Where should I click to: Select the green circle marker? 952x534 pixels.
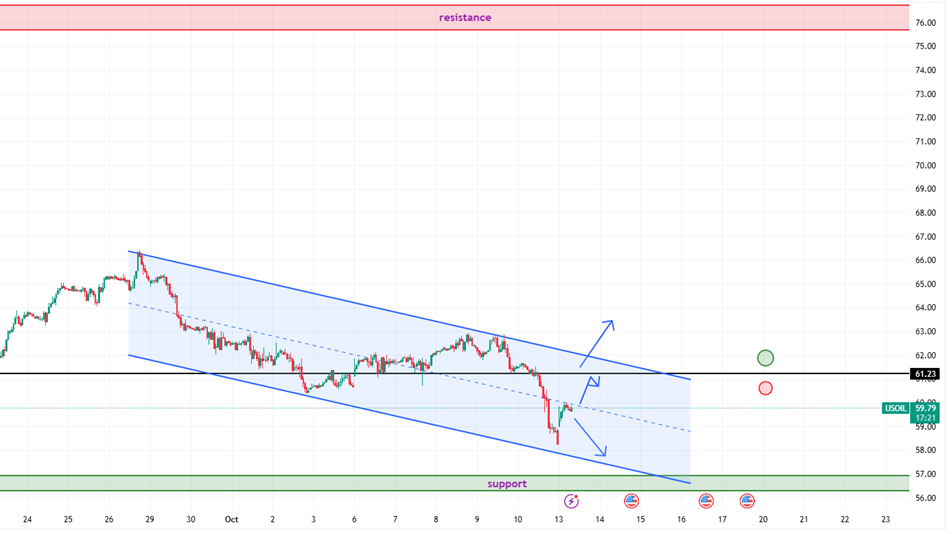coord(765,358)
